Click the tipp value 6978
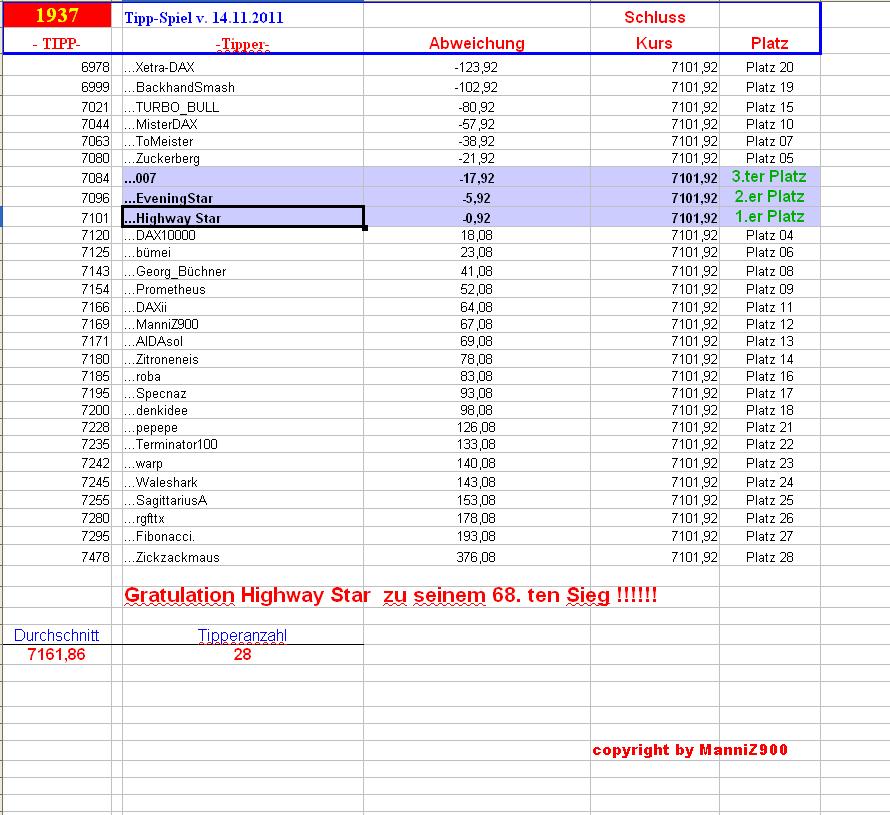Screen dimensions: 890x815 point(95,67)
